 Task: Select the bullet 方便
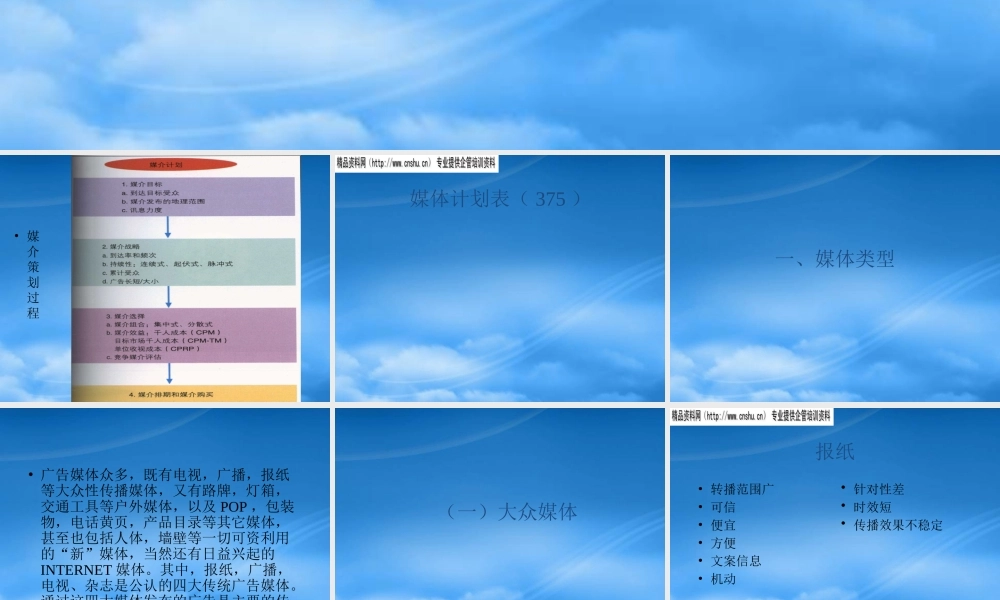tap(723, 543)
